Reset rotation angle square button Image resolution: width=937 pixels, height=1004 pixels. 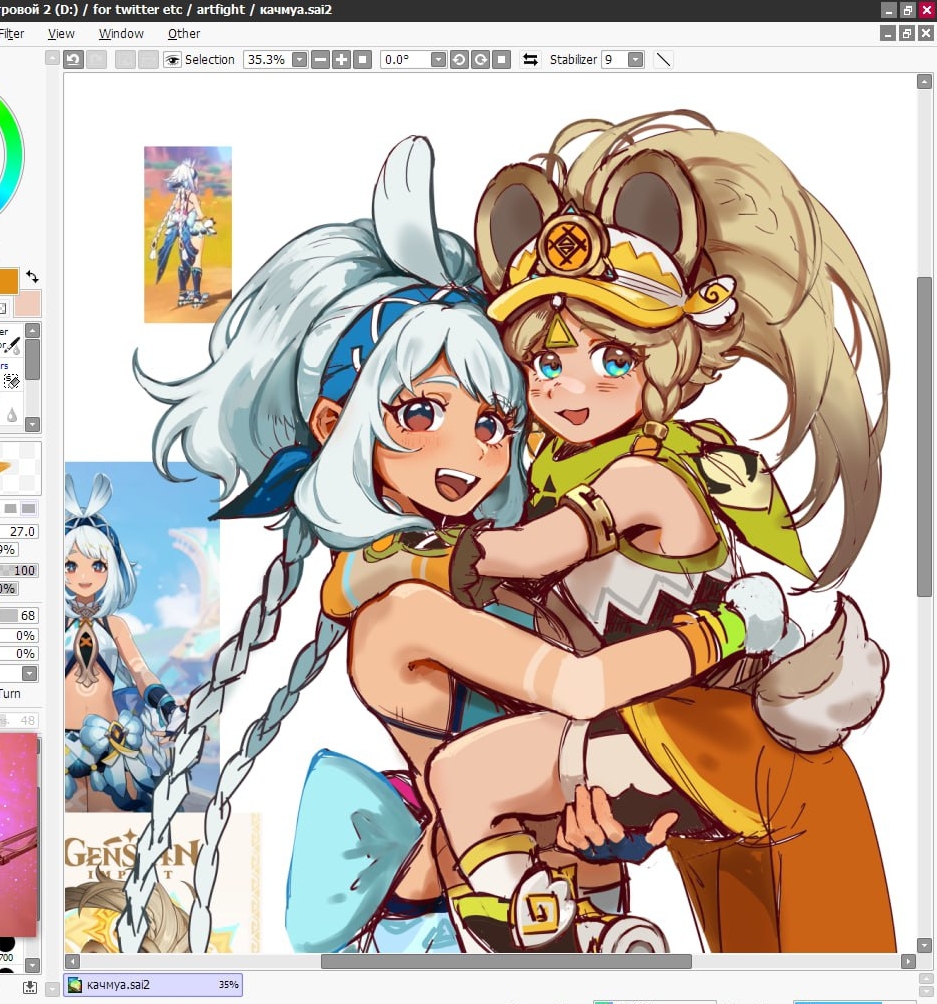[x=502, y=60]
